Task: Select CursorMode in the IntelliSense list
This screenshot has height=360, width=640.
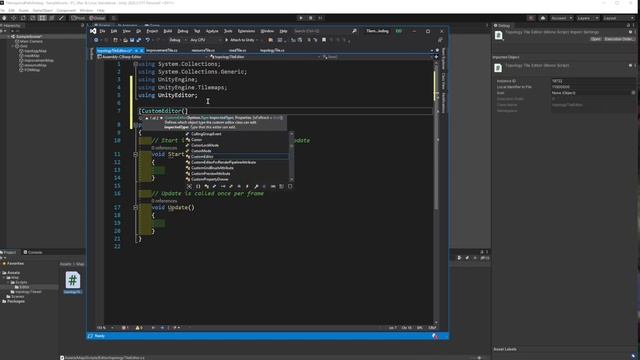Action: 237,151
